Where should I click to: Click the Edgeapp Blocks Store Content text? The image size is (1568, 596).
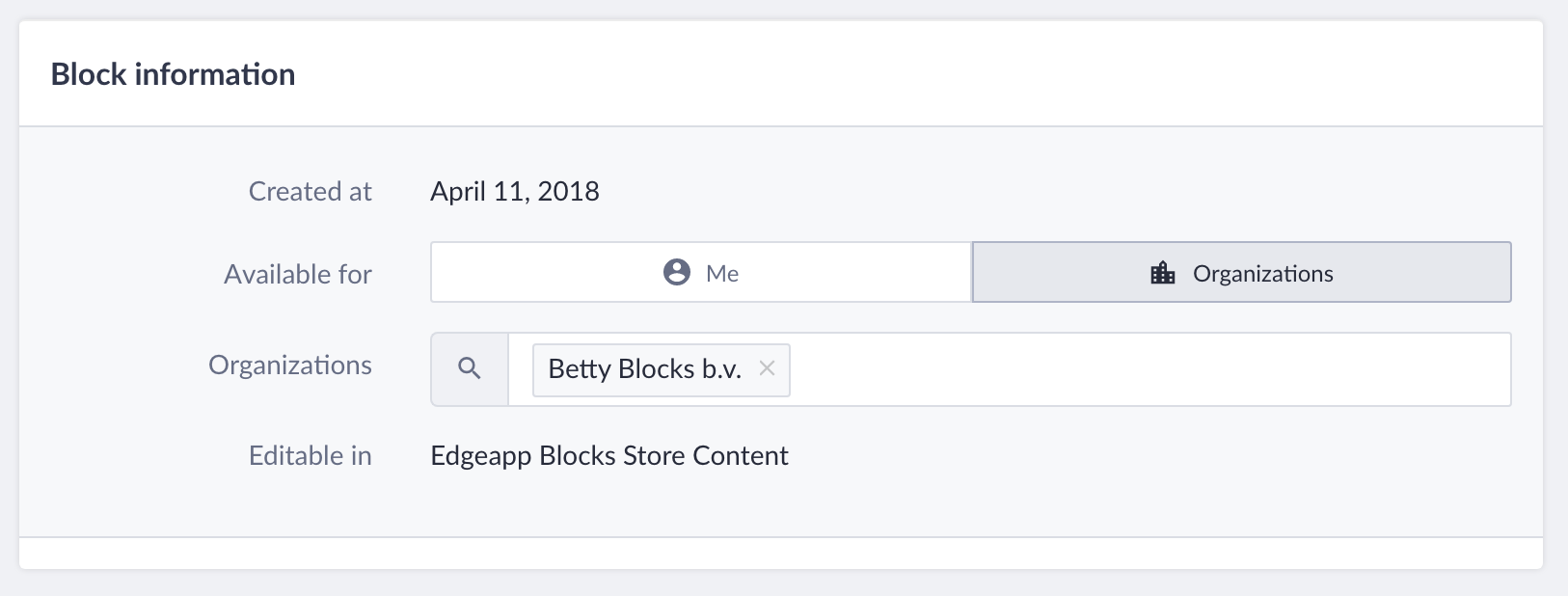[x=609, y=455]
